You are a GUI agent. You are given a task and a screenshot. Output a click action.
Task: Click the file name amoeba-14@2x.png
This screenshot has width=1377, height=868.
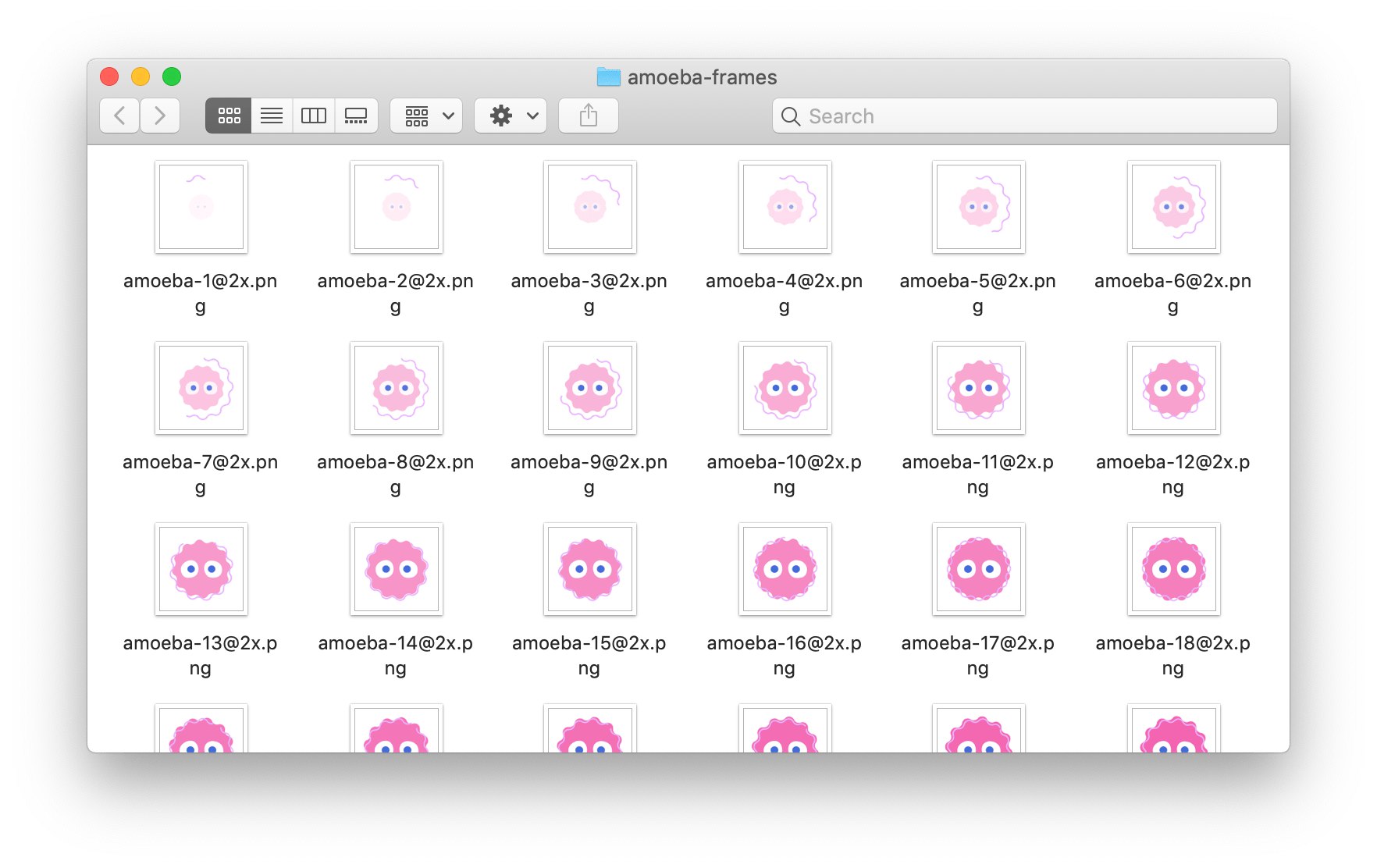point(396,655)
